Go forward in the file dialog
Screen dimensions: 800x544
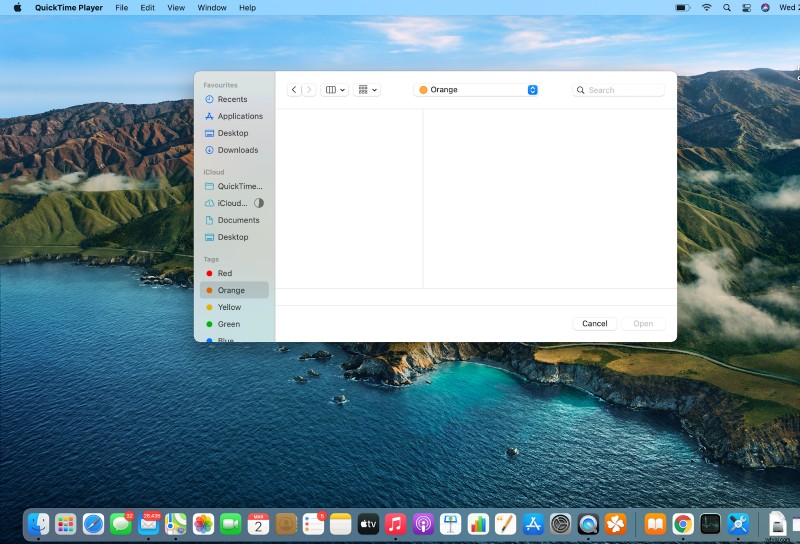pyautogui.click(x=309, y=90)
